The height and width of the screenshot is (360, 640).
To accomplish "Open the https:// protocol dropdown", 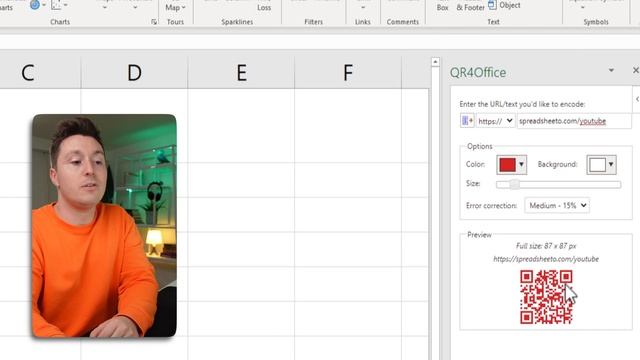I will click(495, 121).
